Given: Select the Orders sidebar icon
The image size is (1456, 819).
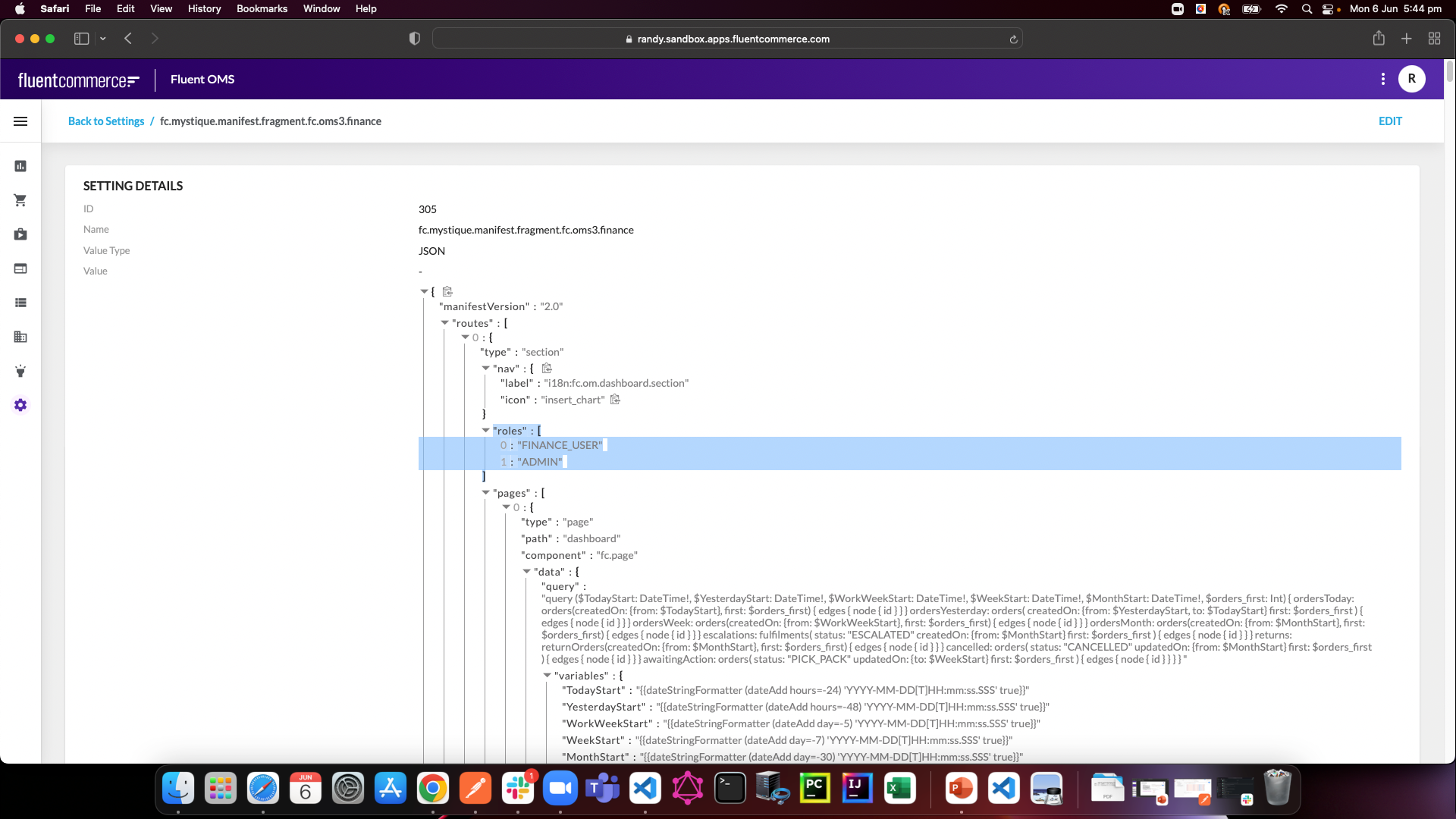Looking at the screenshot, I should (x=20, y=200).
